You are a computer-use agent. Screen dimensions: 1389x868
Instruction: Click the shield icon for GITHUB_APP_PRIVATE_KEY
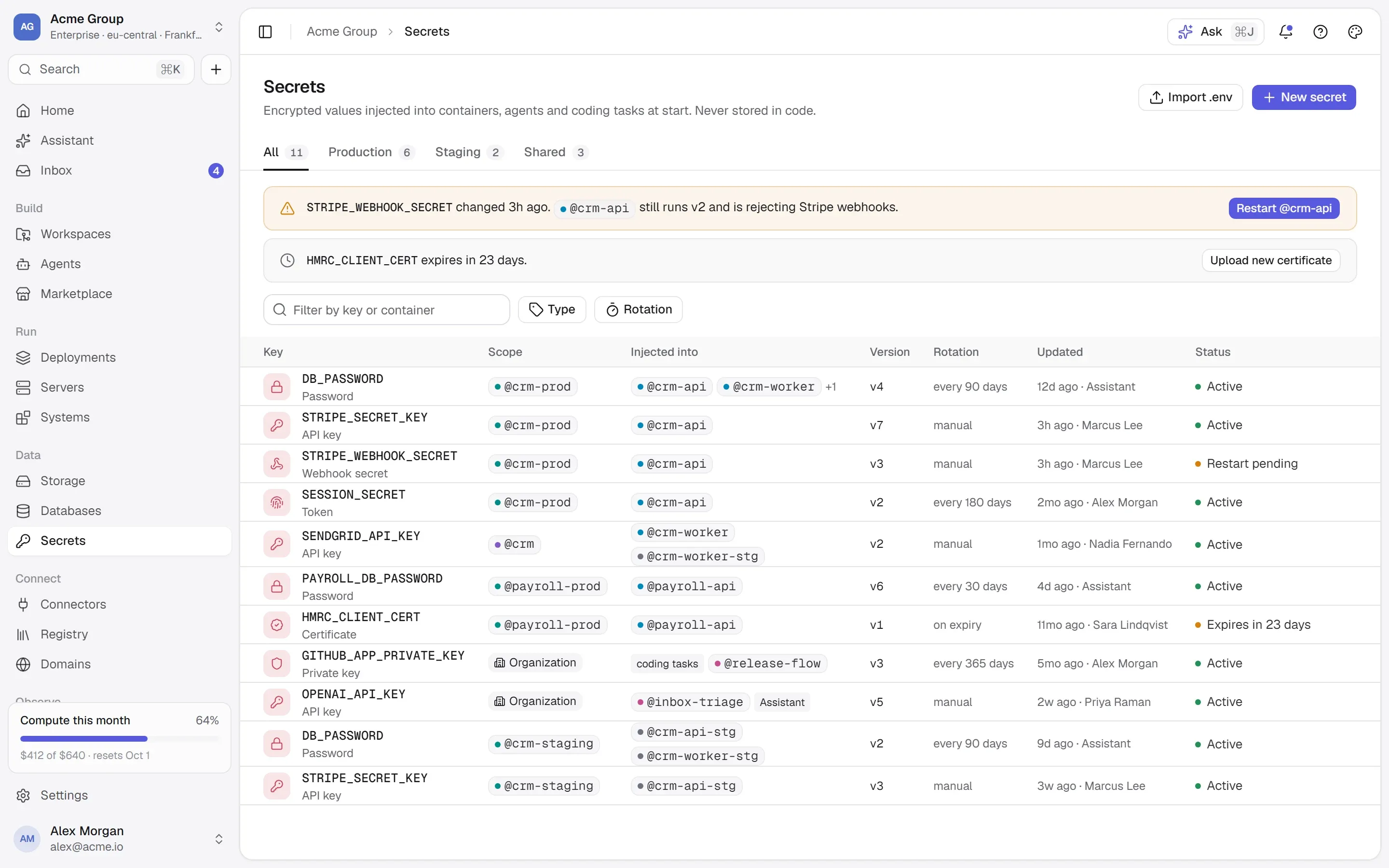[x=277, y=663]
